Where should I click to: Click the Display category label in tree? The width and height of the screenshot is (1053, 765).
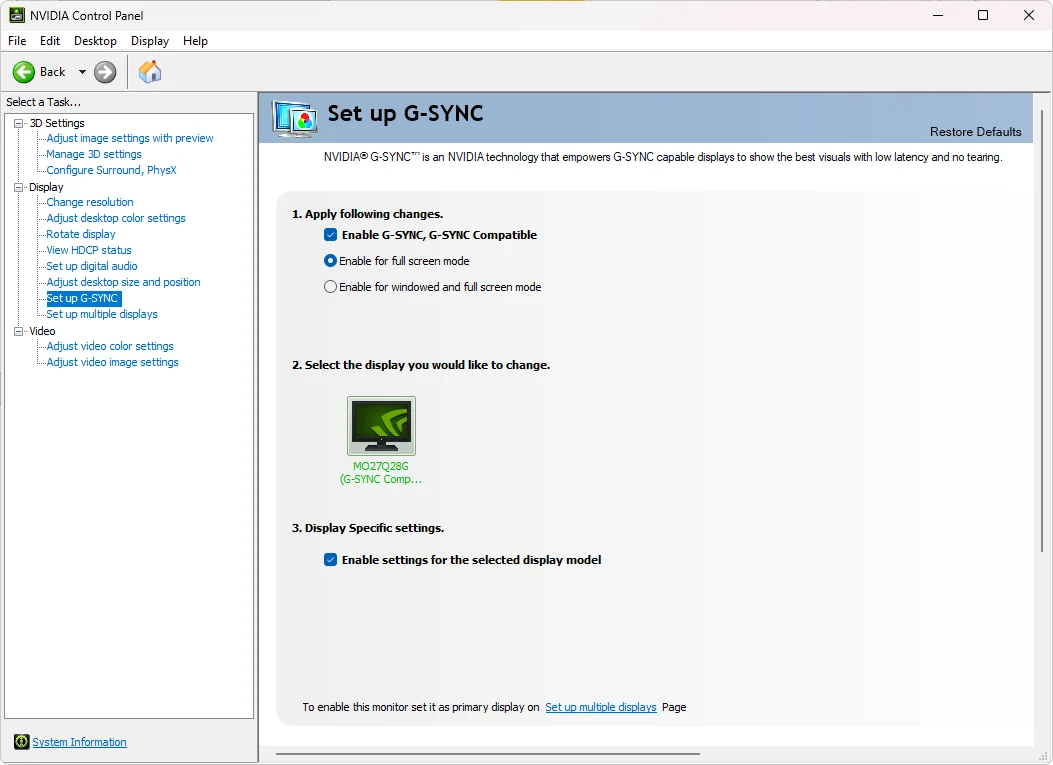46,187
